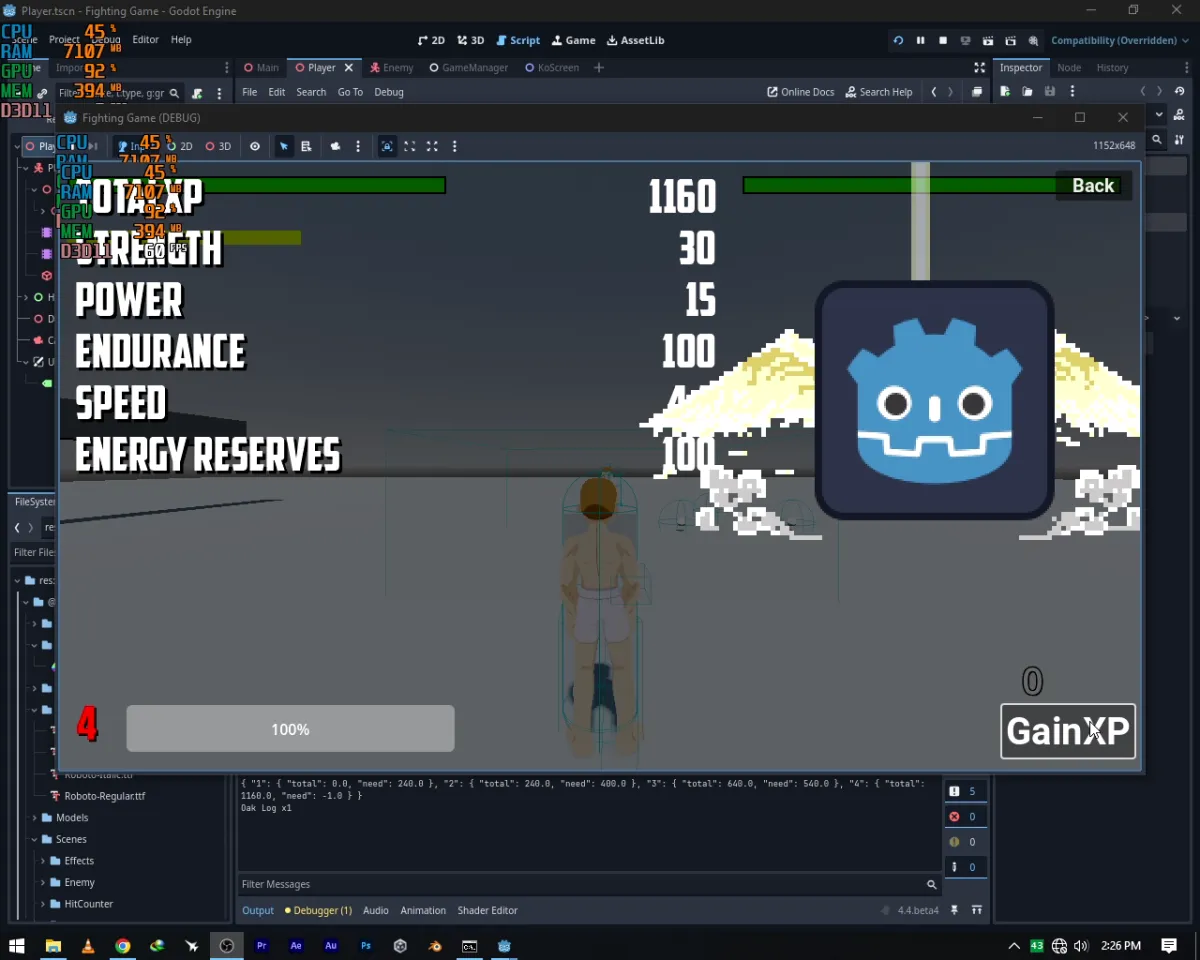This screenshot has height=960, width=1200.
Task: Toggle camera override in game view
Action: [335, 146]
